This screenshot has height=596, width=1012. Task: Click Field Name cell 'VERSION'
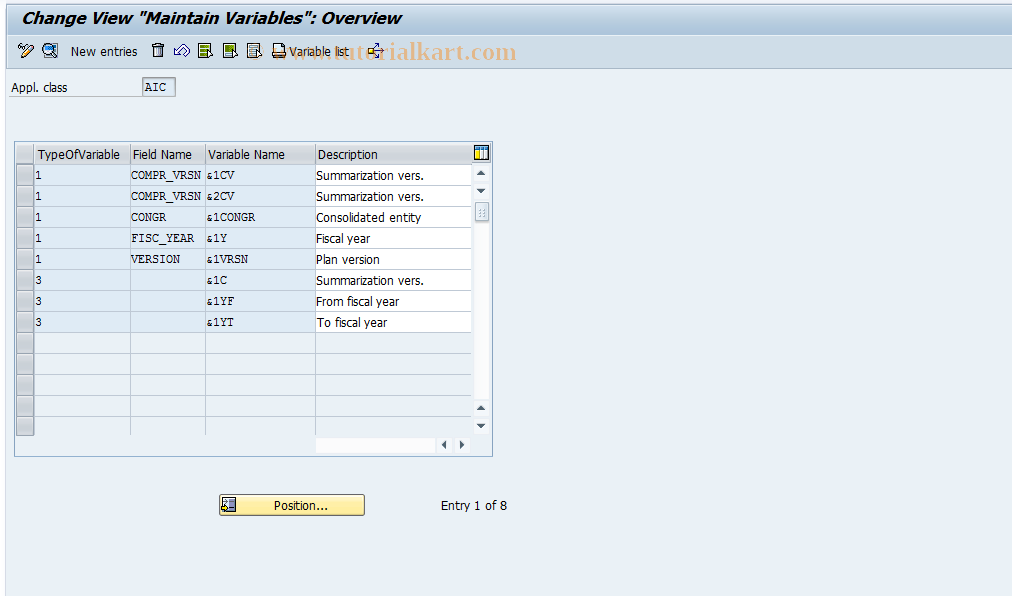tap(168, 260)
